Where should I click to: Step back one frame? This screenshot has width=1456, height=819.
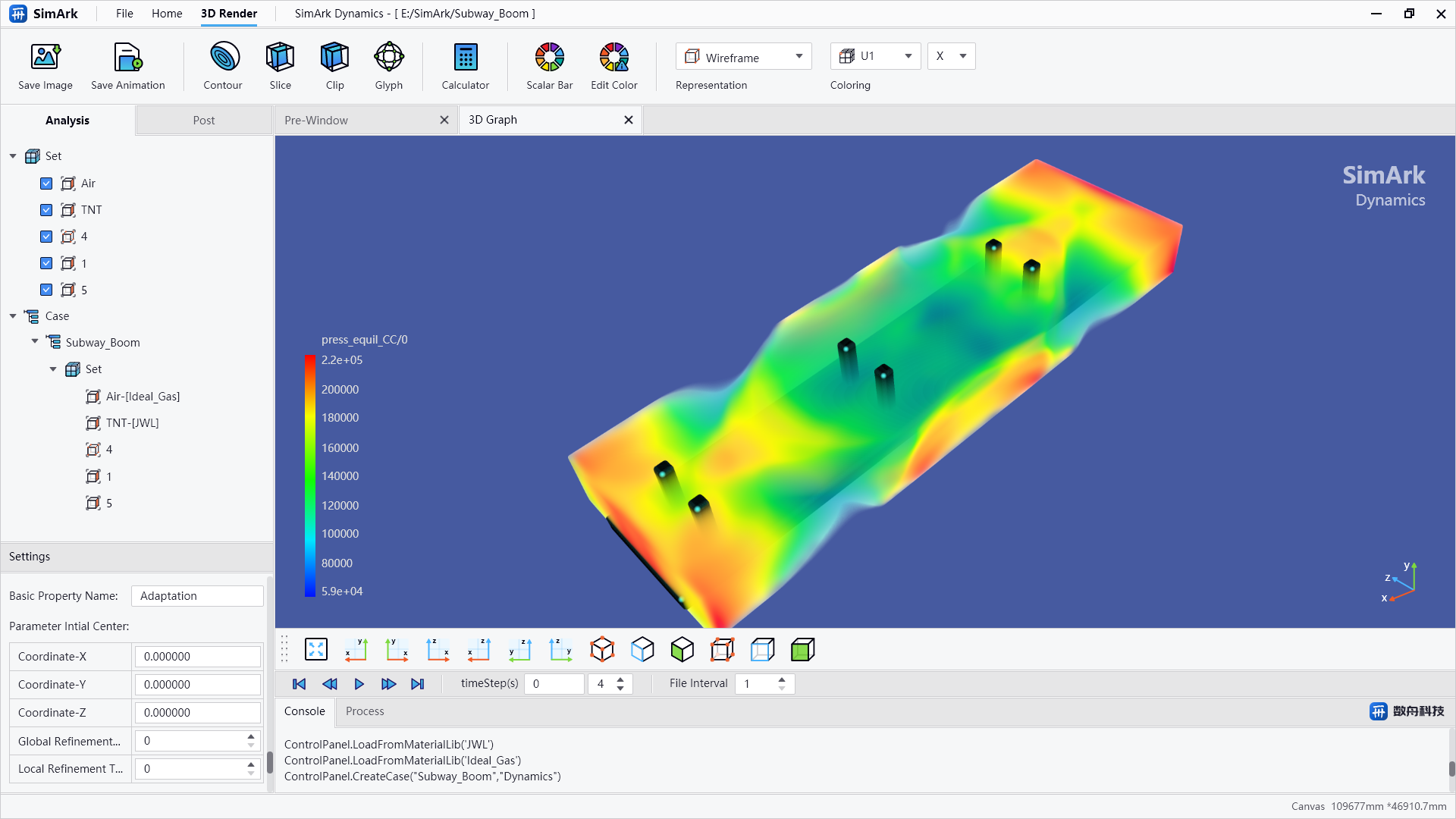330,684
